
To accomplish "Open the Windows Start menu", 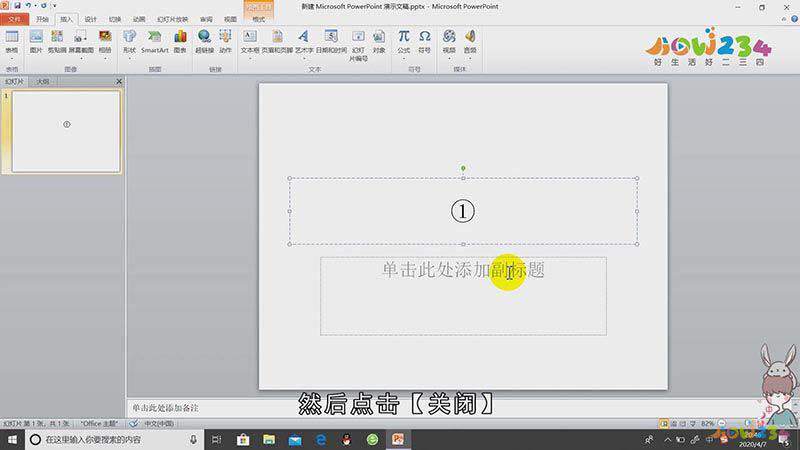I will coord(12,439).
